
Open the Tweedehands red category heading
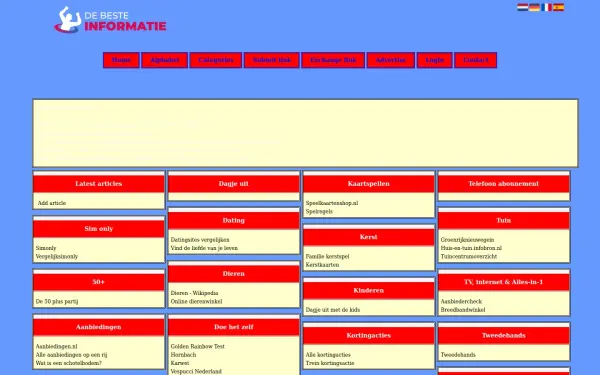(504, 336)
